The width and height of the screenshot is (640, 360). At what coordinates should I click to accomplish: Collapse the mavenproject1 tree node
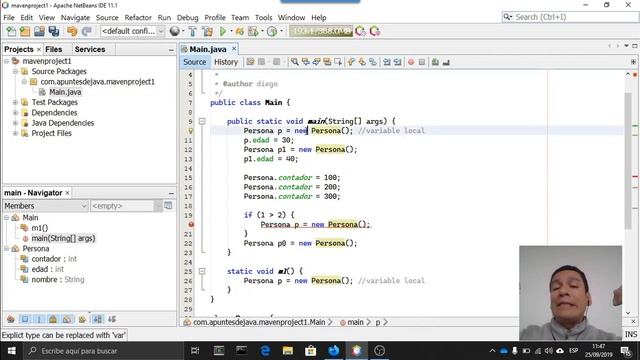(x=7, y=61)
